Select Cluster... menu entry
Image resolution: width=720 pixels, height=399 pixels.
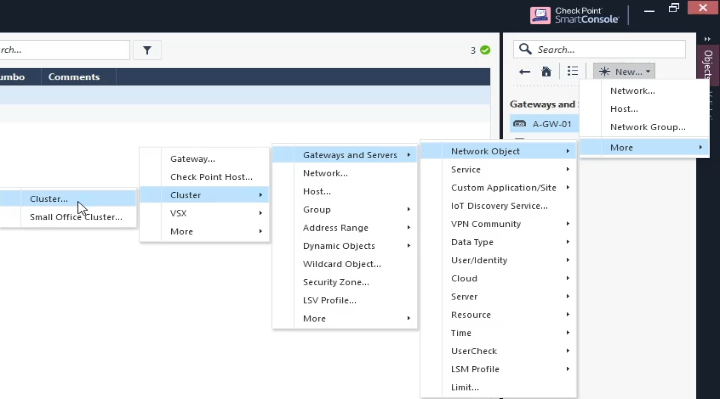[68, 199]
